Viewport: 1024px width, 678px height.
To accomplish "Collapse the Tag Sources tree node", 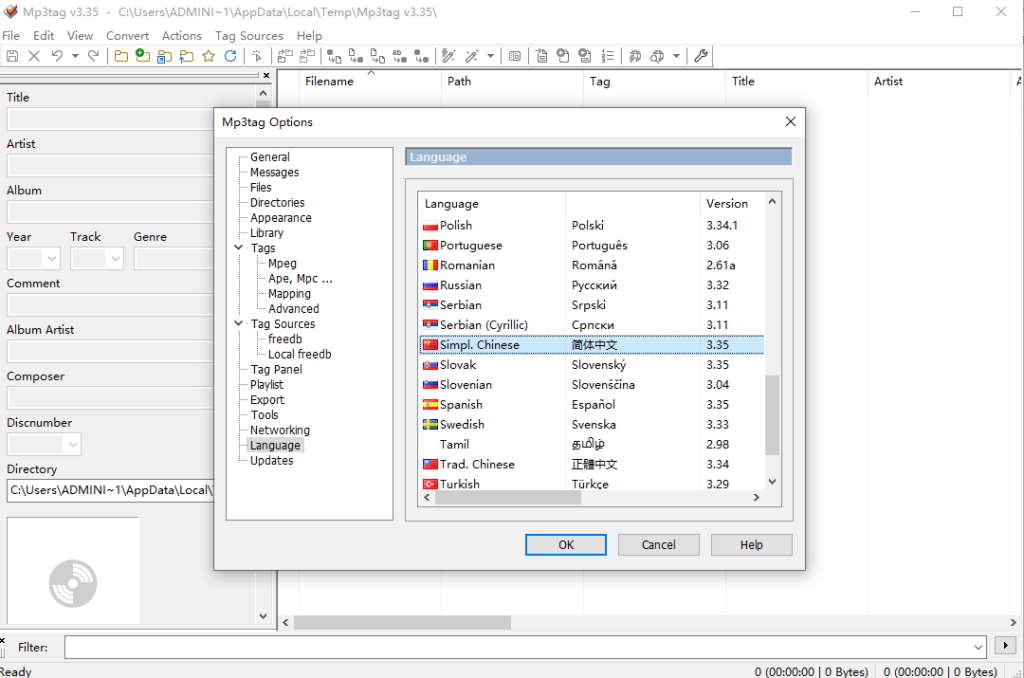I will (238, 323).
